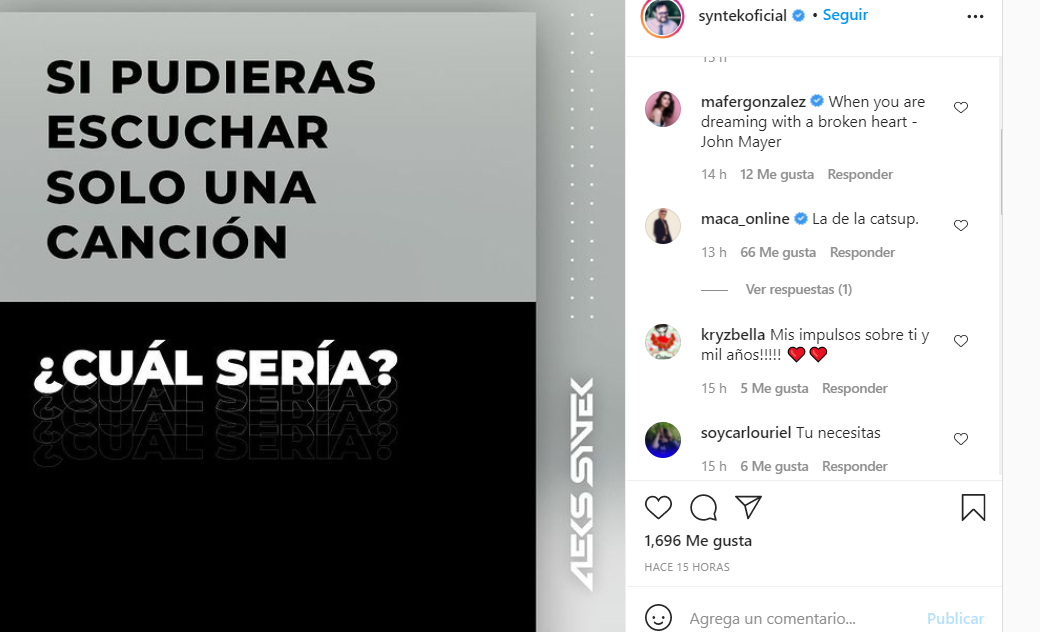Screen dimensions: 1040x632
Task: Open mafergonzalez avatar
Action: (663, 109)
